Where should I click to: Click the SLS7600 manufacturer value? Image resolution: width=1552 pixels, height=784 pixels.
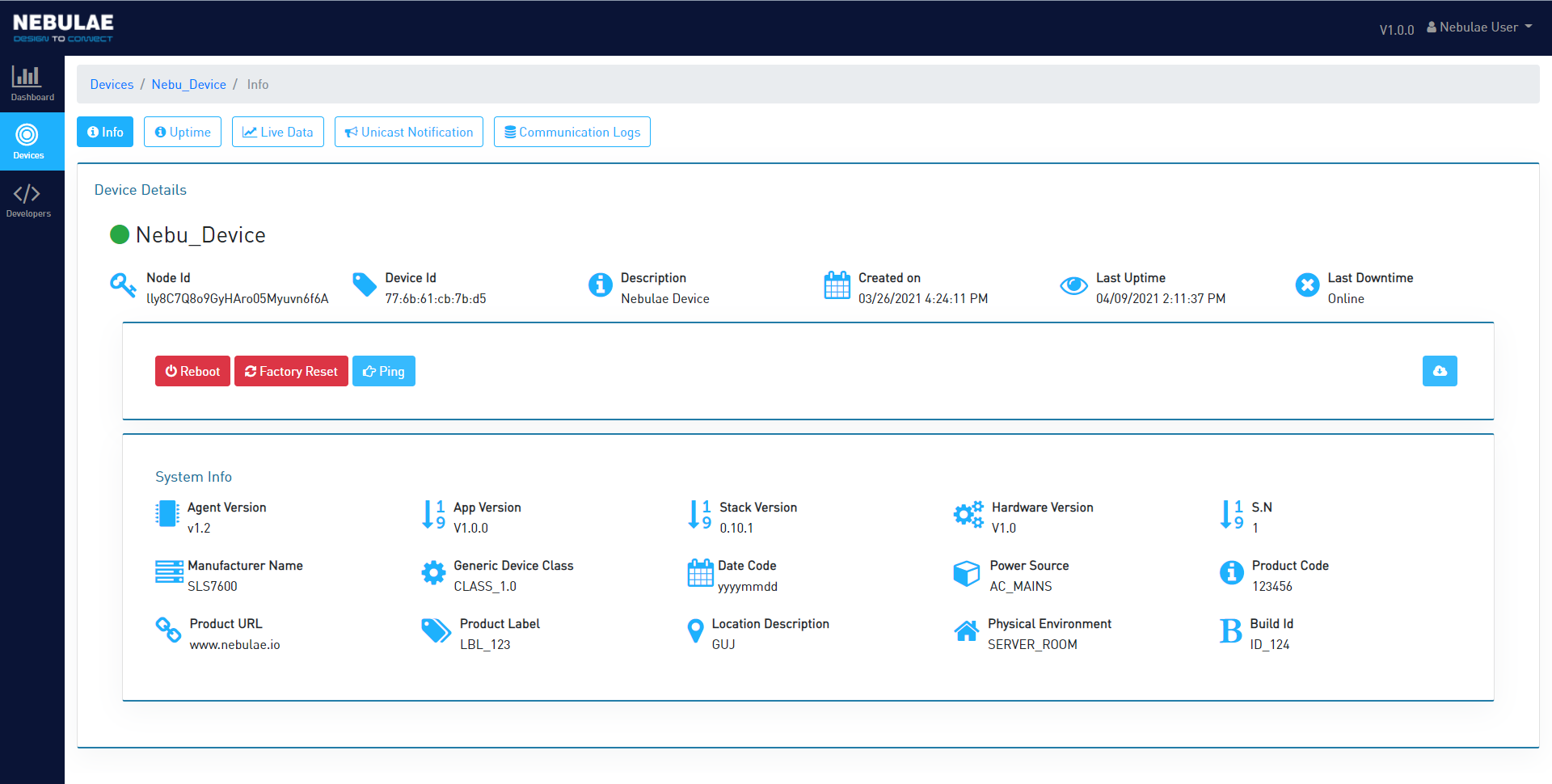coord(213,586)
